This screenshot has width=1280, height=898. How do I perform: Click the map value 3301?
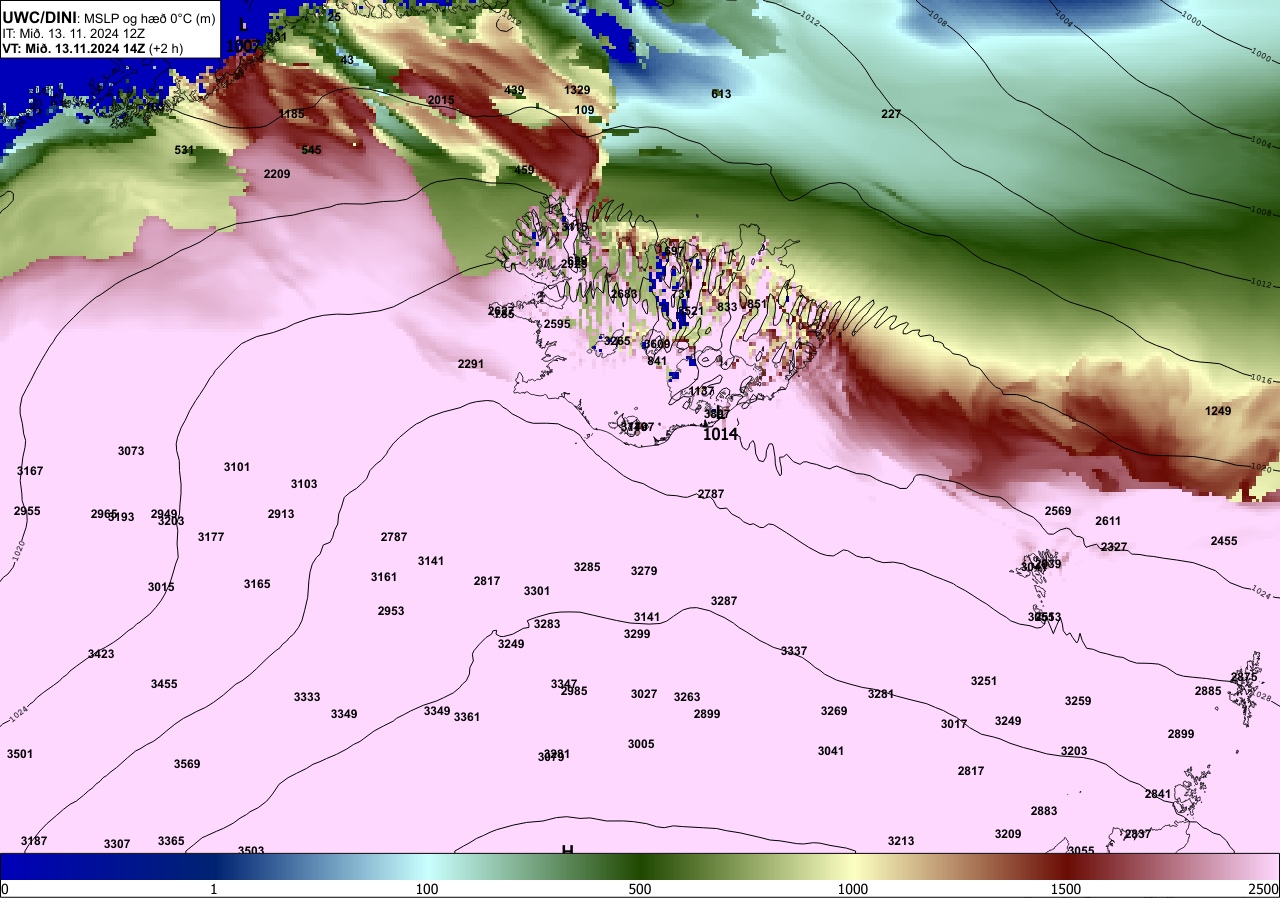click(537, 591)
